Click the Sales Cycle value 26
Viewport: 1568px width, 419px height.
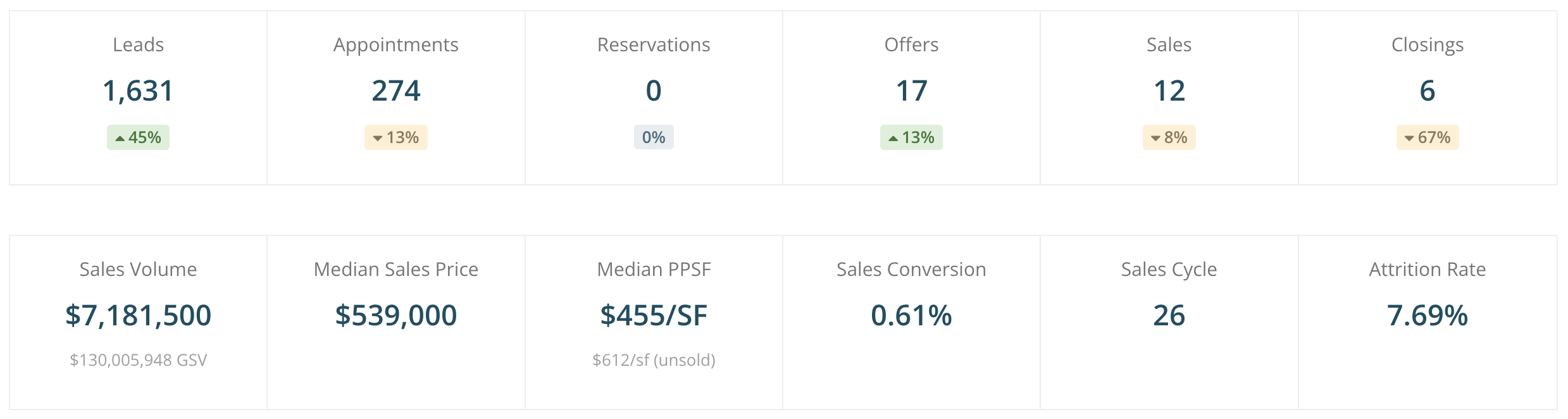pyautogui.click(x=1169, y=315)
